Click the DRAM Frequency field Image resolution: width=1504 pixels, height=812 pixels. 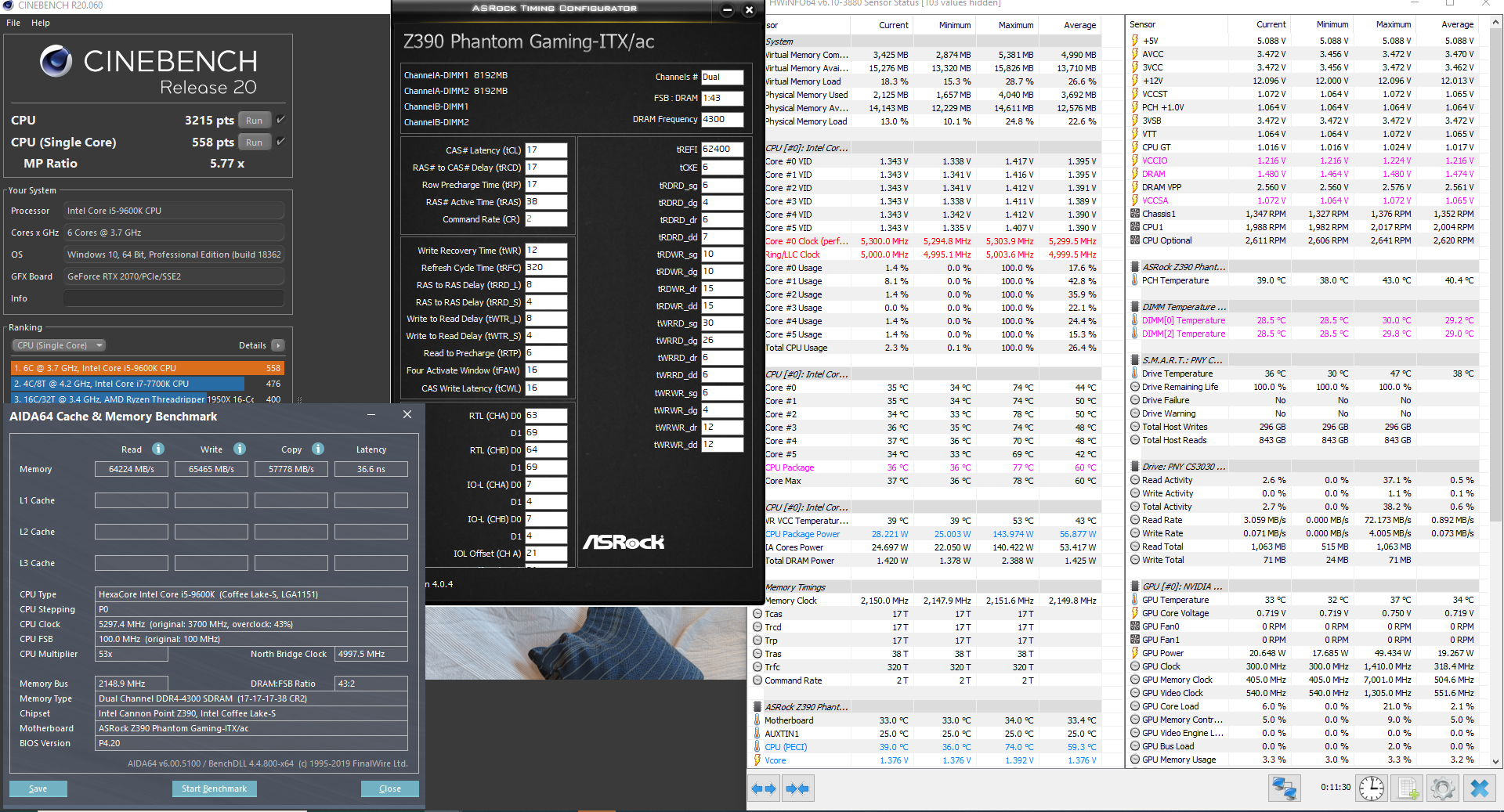(x=721, y=119)
